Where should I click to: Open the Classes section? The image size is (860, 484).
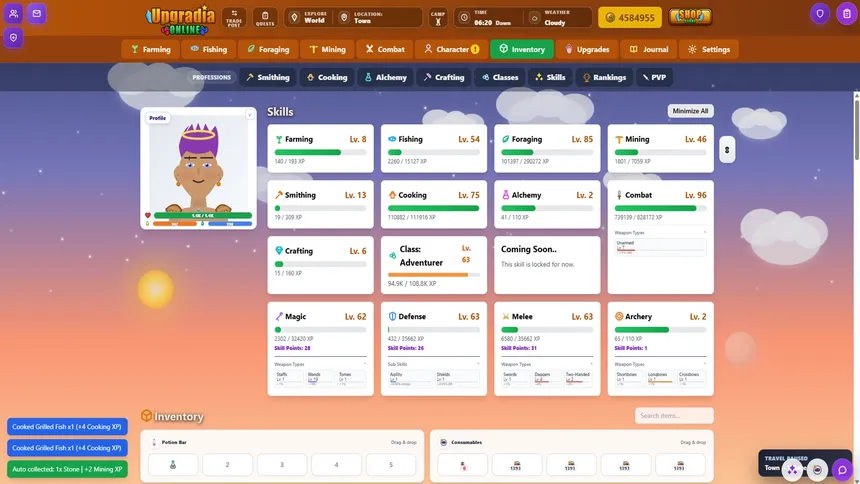[x=500, y=77]
